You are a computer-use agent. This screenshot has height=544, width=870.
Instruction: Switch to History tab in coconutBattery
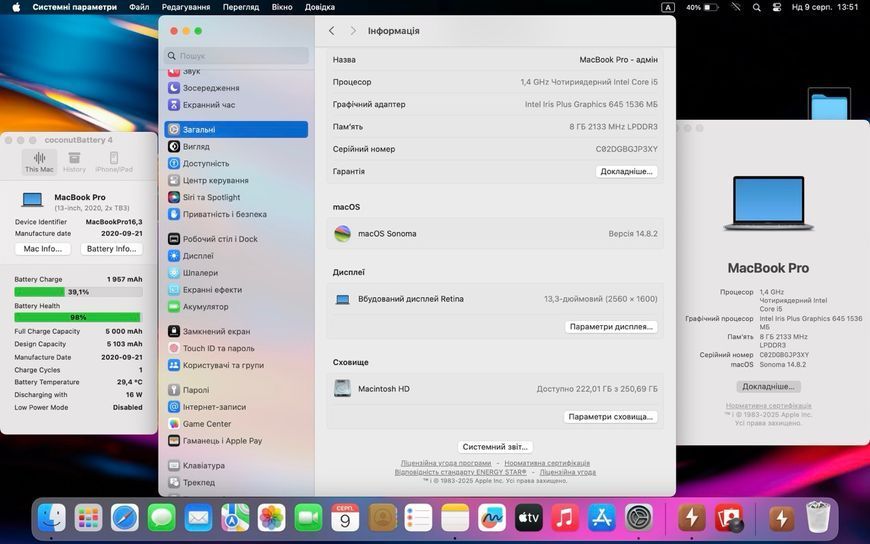(x=74, y=162)
